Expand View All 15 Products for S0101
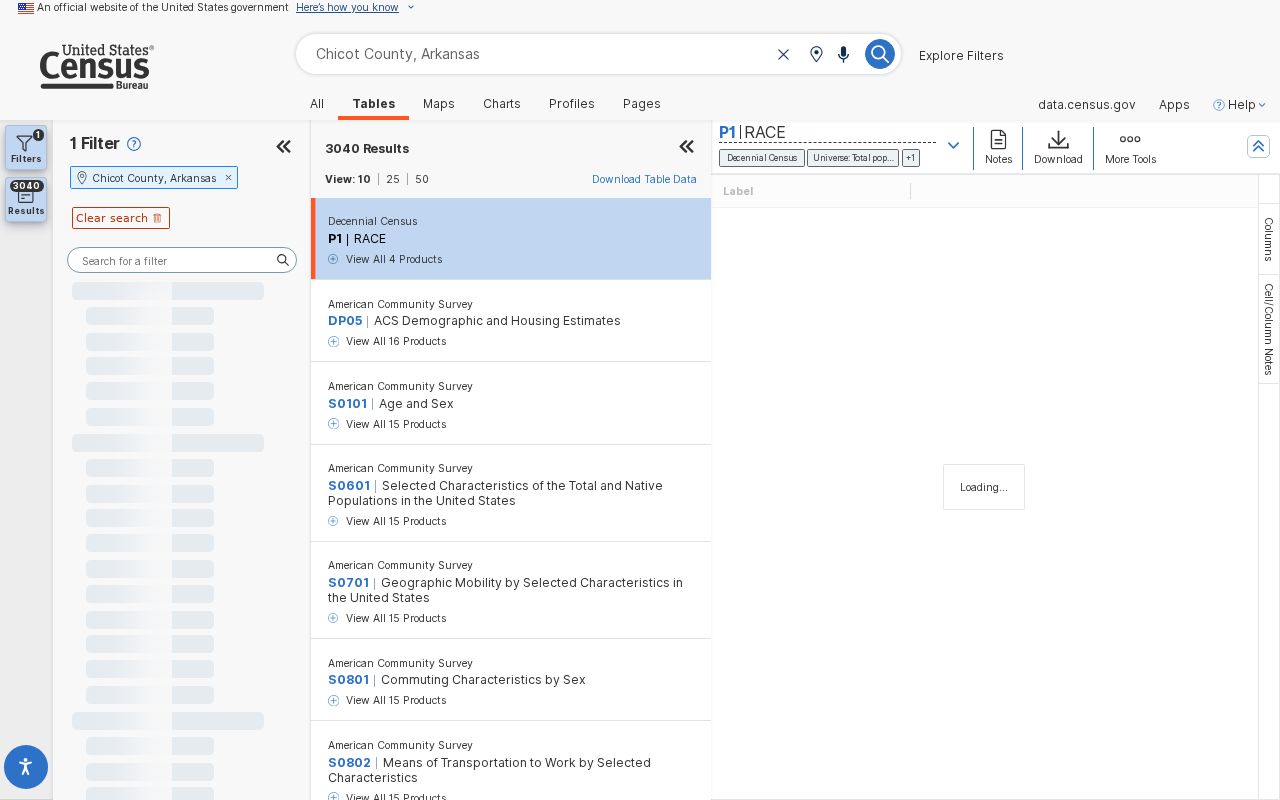The width and height of the screenshot is (1280, 800). [387, 424]
